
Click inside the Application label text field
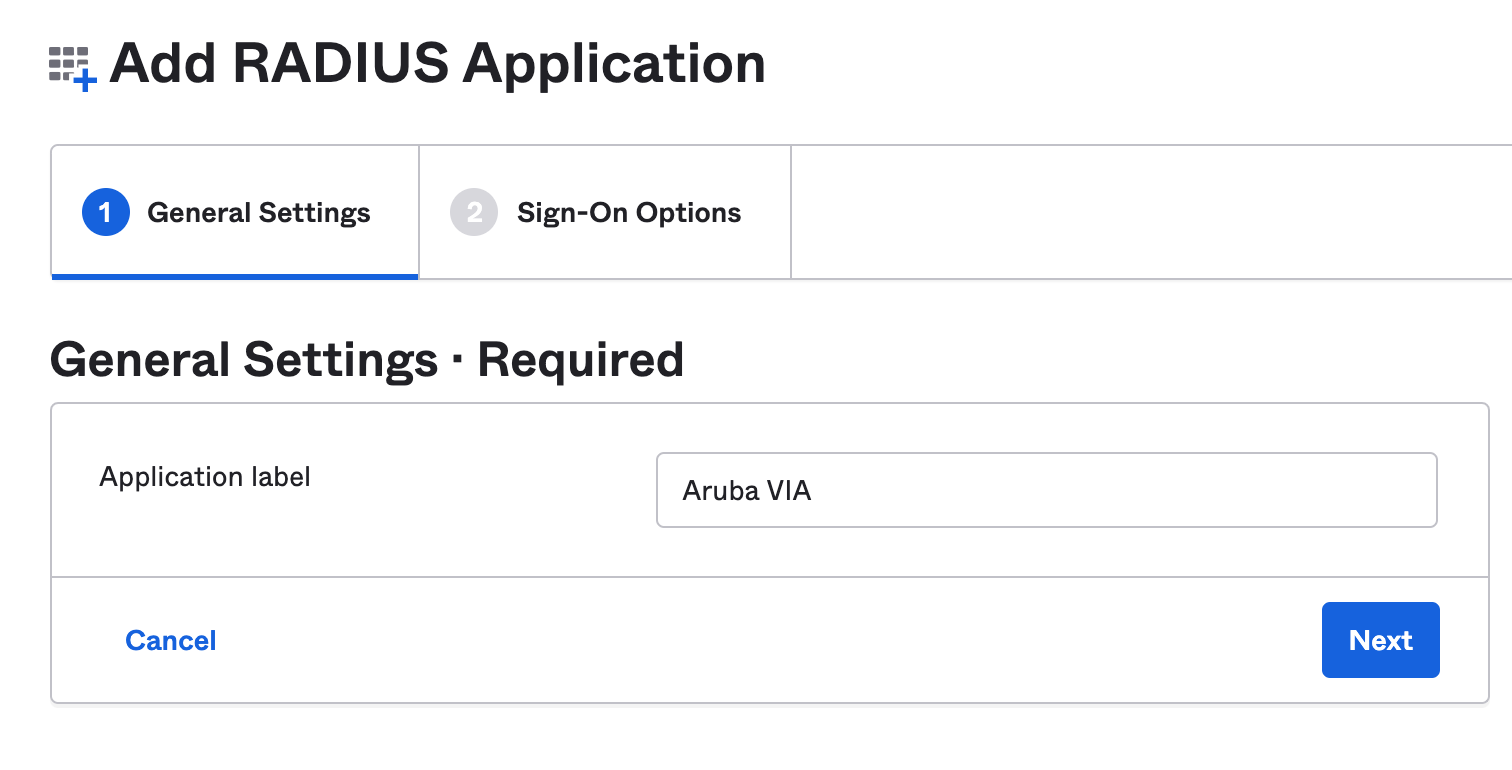tap(1046, 490)
